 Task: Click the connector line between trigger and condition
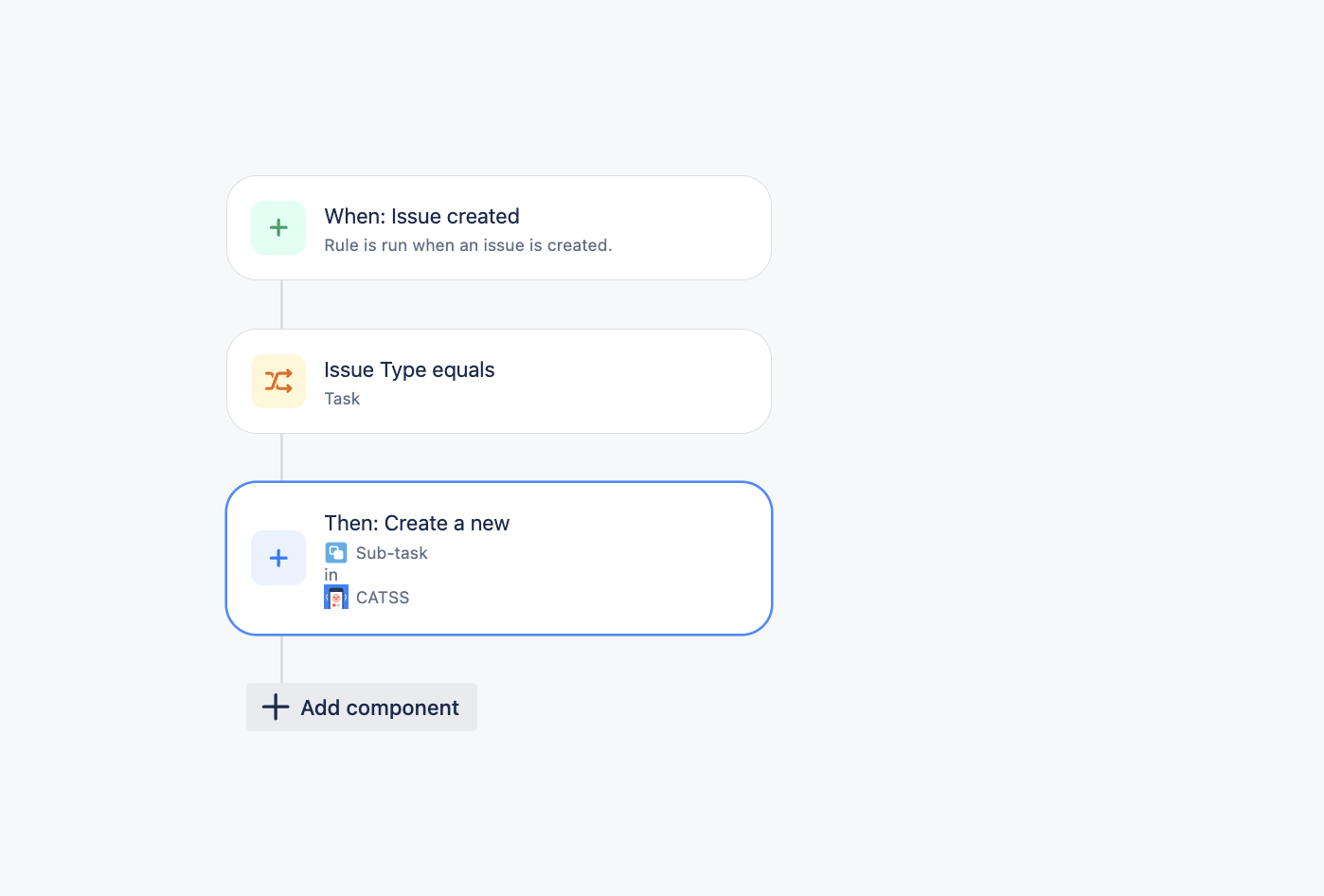[281, 306]
